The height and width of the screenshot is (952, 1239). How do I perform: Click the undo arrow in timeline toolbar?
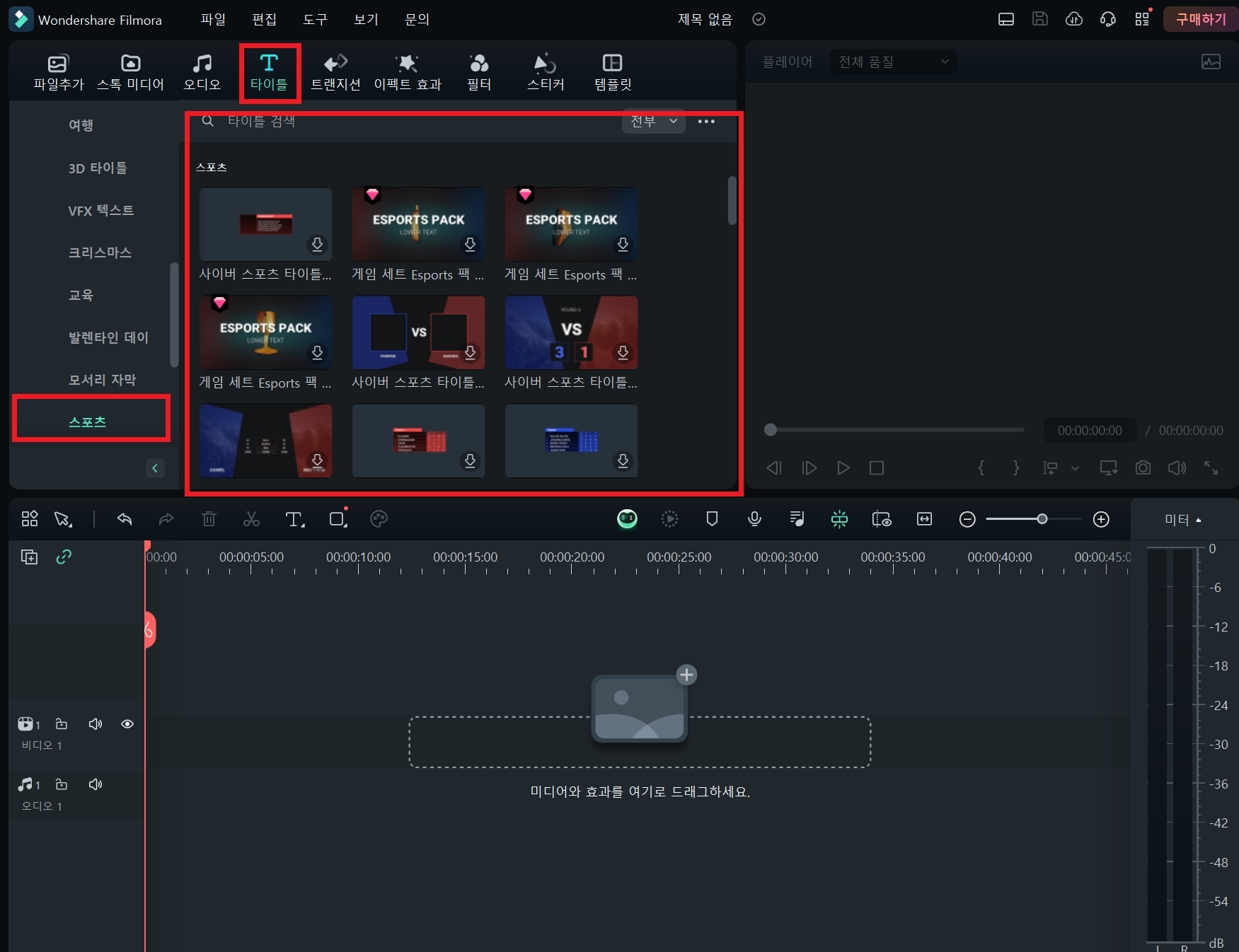pos(125,519)
